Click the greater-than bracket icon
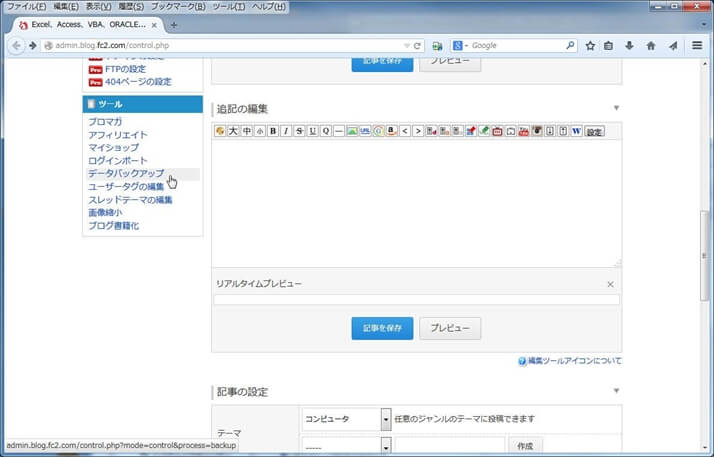 click(418, 131)
